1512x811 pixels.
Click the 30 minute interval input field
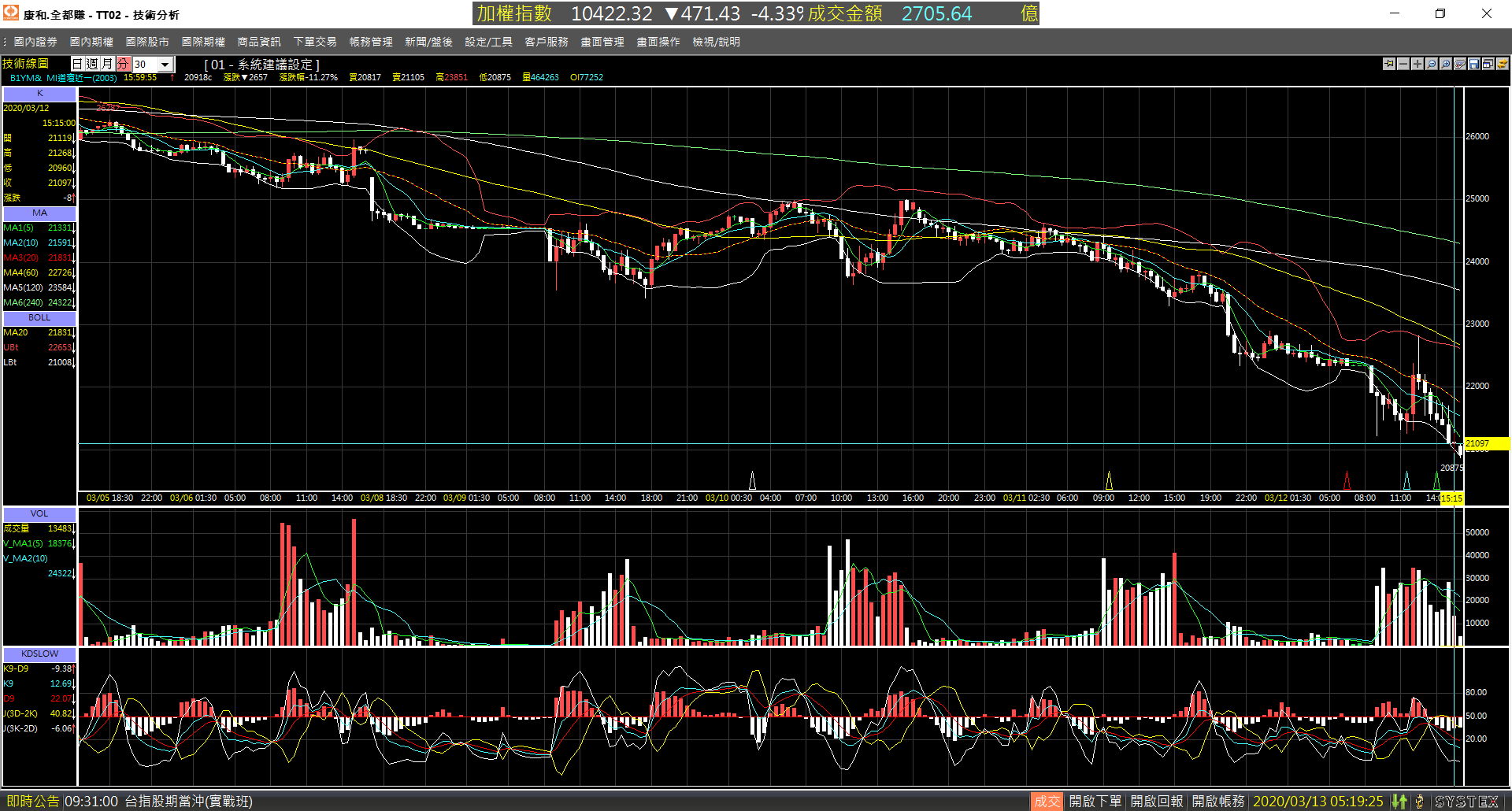146,65
